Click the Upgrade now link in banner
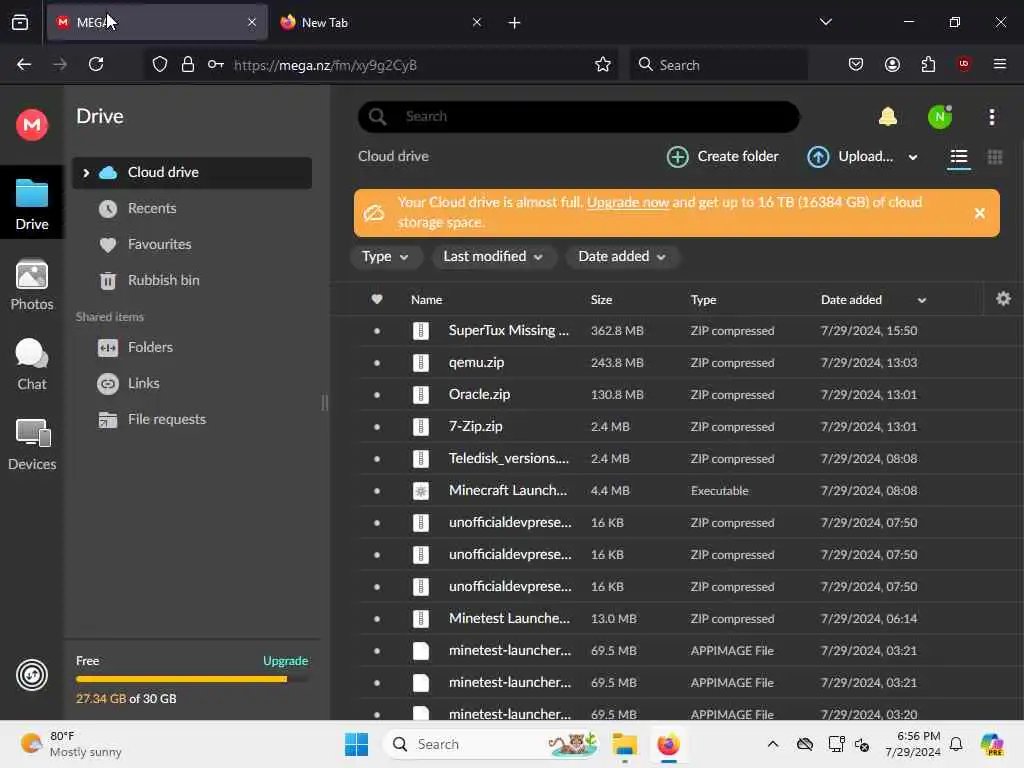1024x768 pixels. 628,202
